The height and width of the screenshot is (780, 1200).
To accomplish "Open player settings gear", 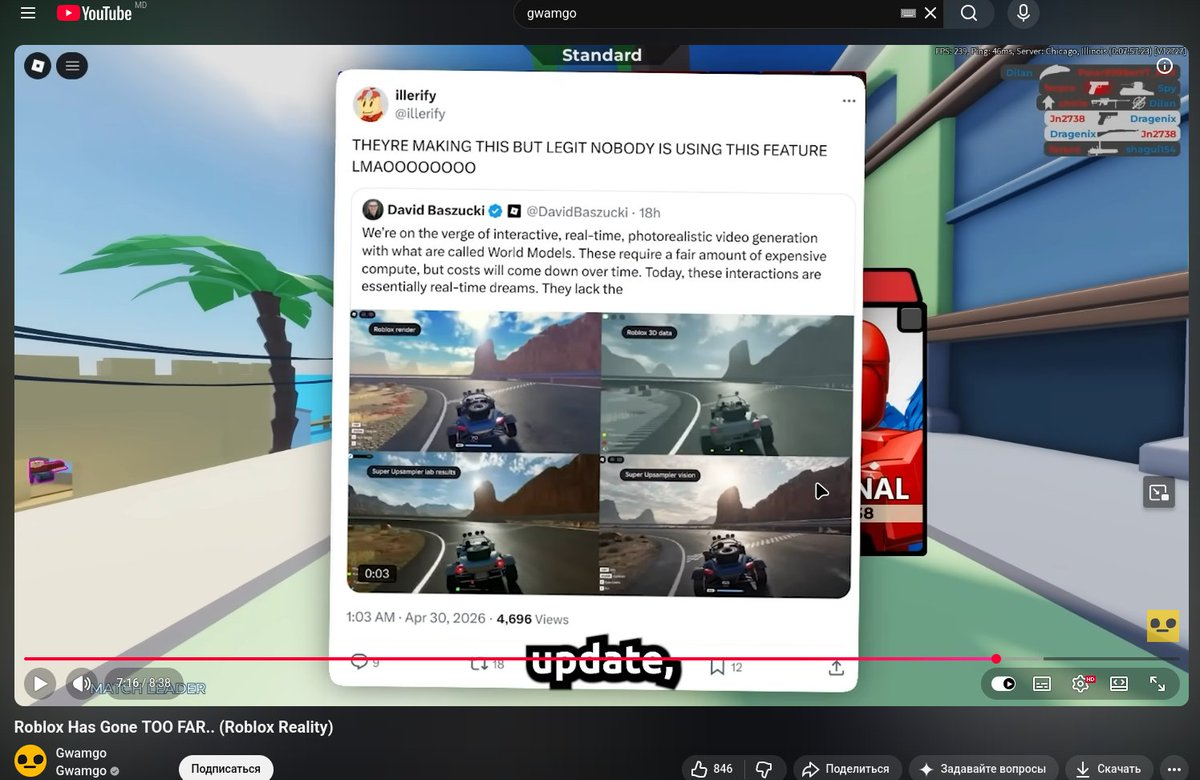I will [x=1081, y=684].
